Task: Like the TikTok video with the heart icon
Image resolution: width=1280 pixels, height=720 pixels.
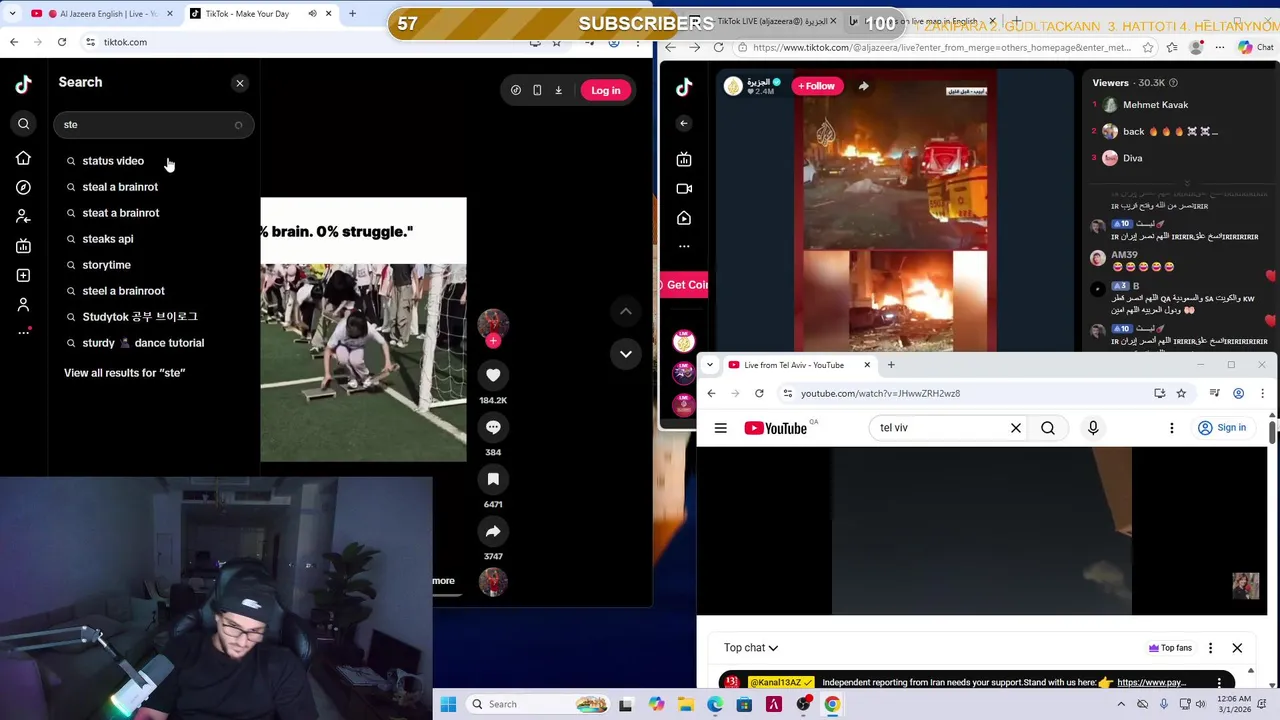Action: [x=493, y=375]
